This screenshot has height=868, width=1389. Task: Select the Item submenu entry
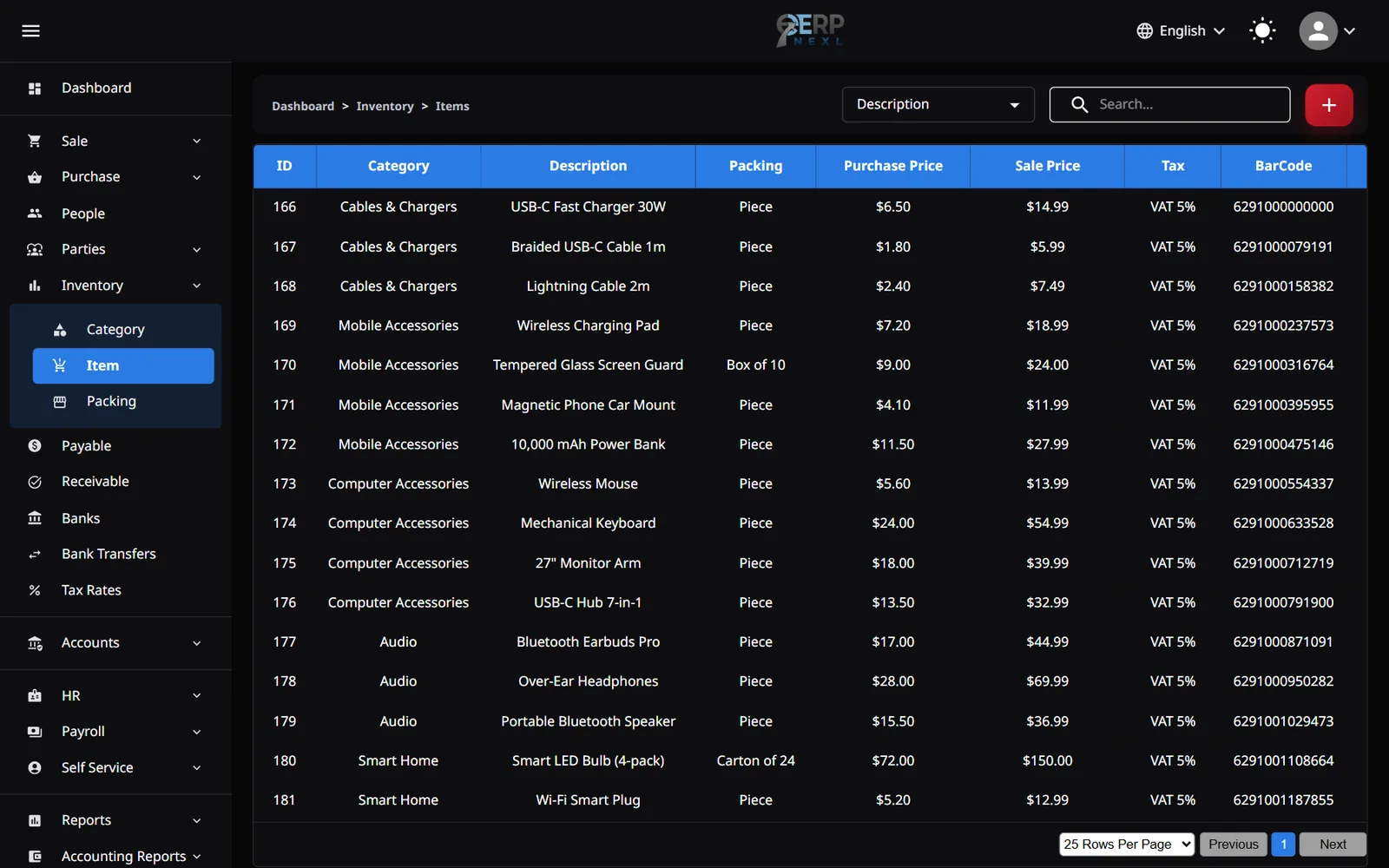[123, 365]
